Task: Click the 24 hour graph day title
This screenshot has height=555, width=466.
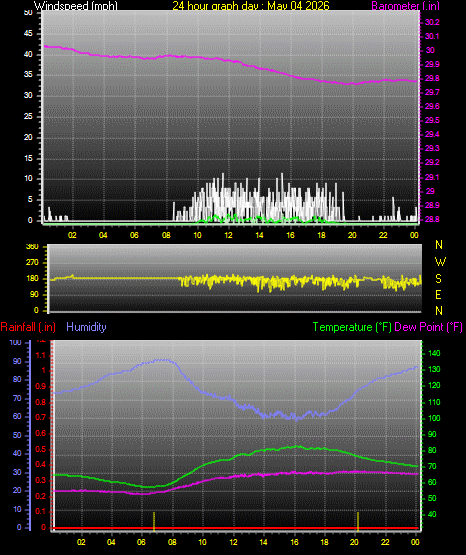Action: [x=251, y=6]
